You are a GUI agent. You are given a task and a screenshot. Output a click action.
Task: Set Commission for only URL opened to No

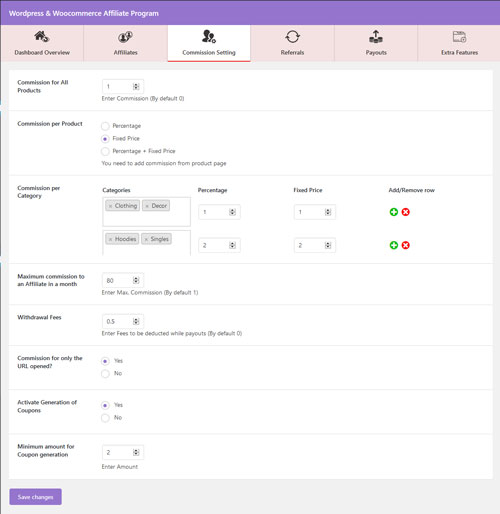[x=105, y=374]
